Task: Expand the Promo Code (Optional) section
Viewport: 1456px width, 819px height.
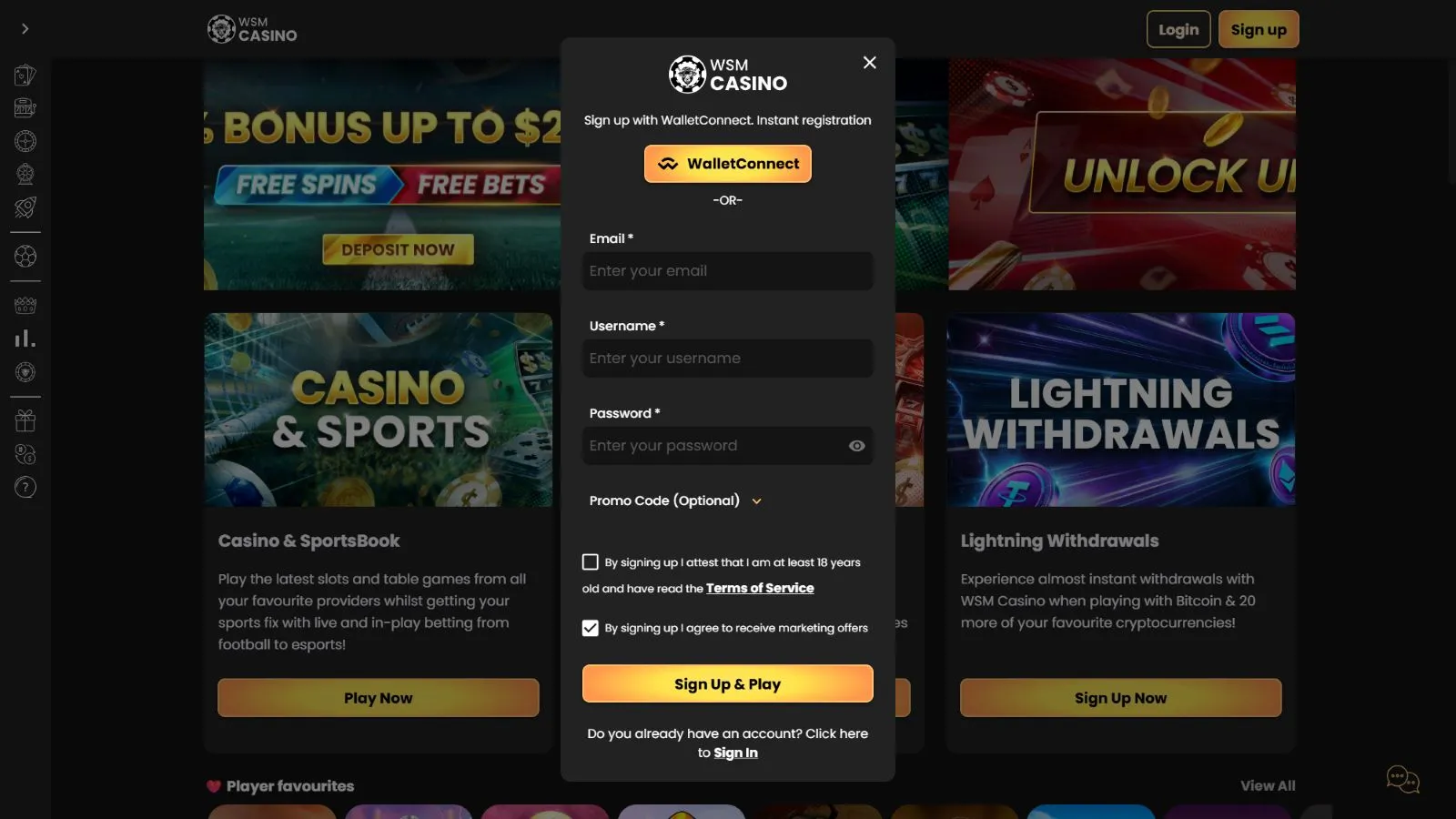Action: 676,500
